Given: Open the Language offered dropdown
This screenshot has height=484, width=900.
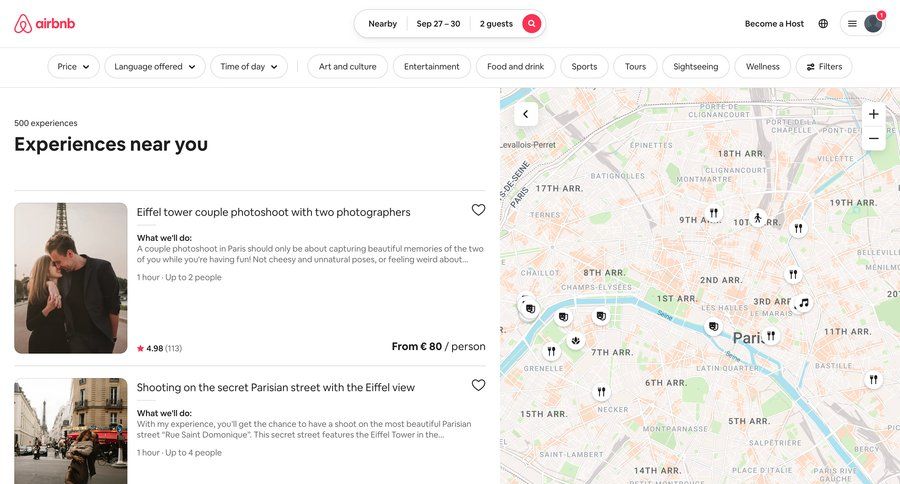Looking at the screenshot, I should point(155,67).
